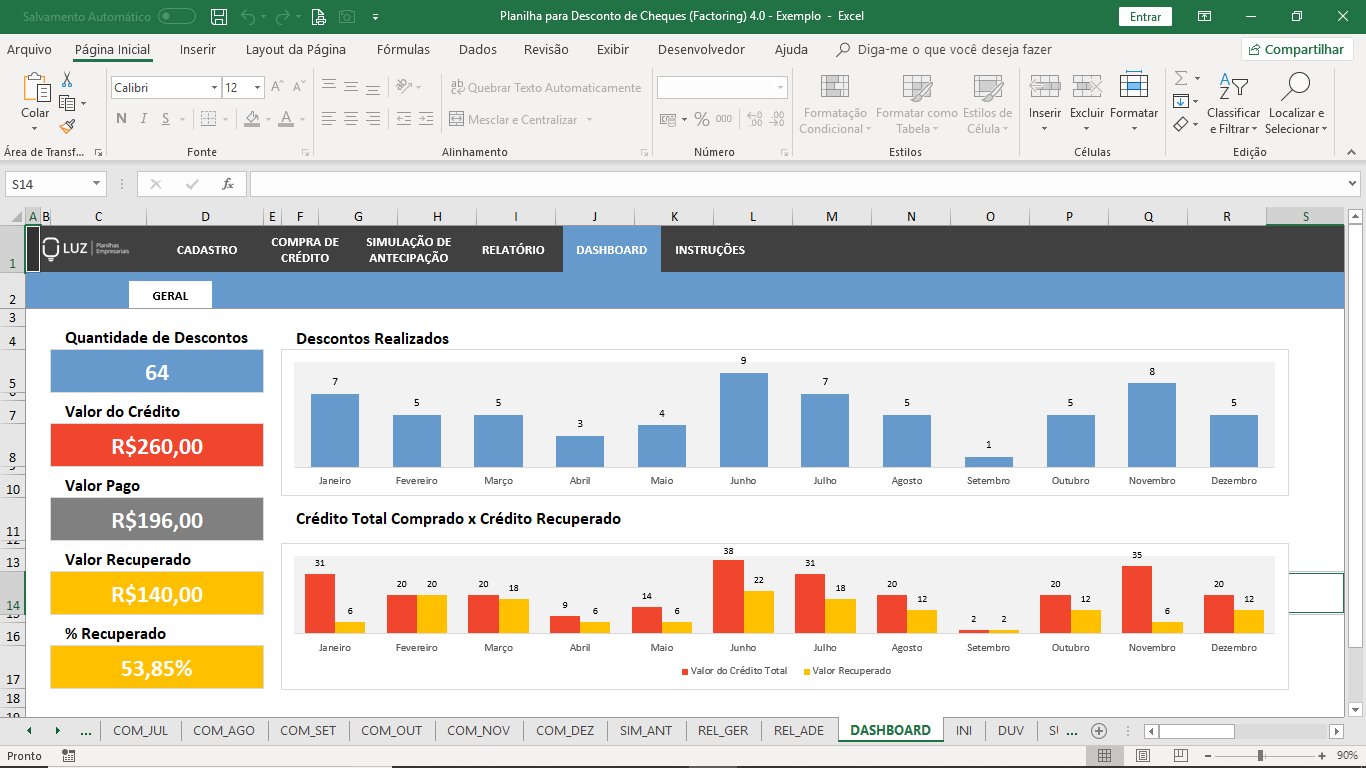Click the zoom in plus icon

(x=1322, y=756)
